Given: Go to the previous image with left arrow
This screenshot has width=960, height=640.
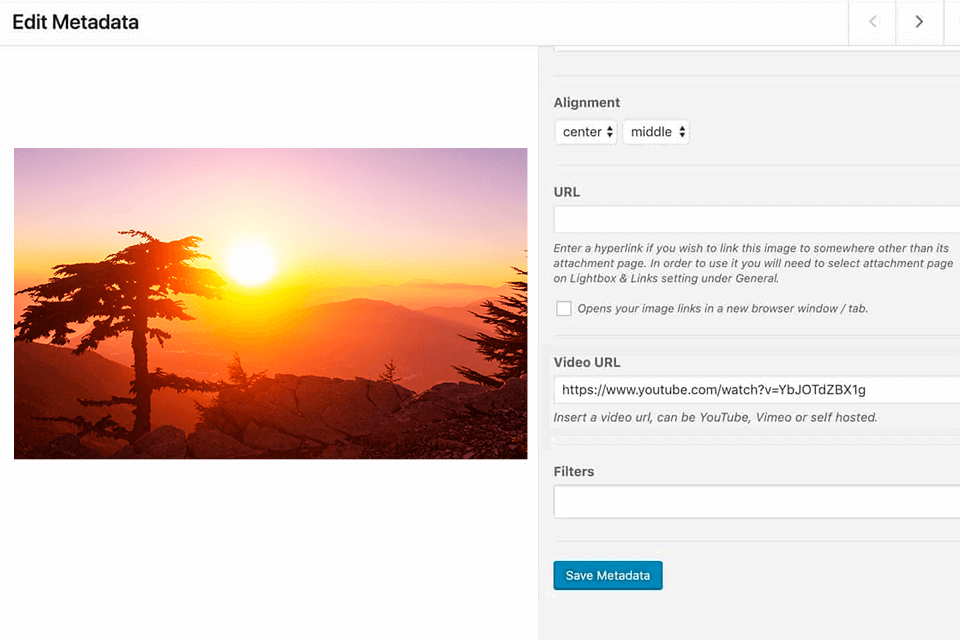Looking at the screenshot, I should click(872, 22).
